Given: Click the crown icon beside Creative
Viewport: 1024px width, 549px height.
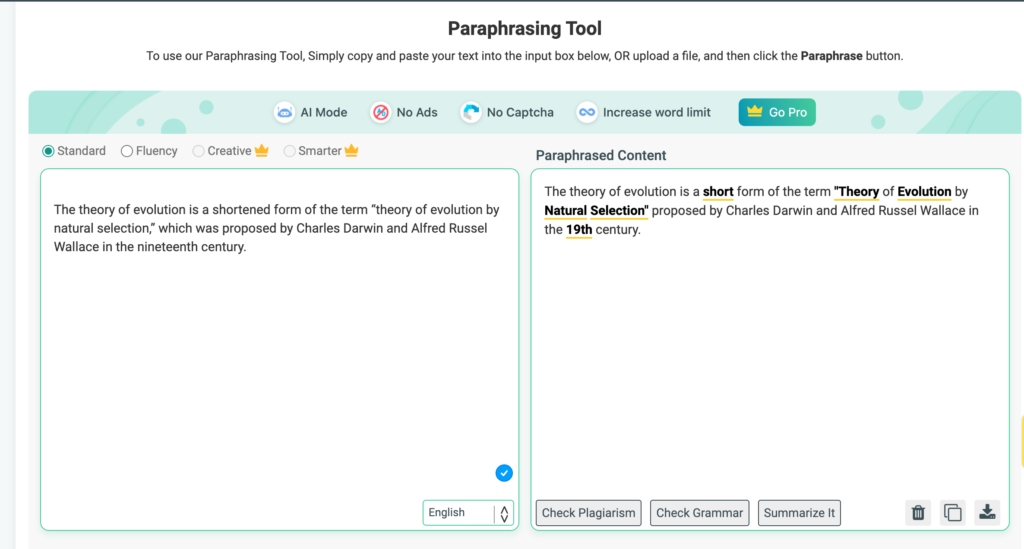Looking at the screenshot, I should 262,151.
